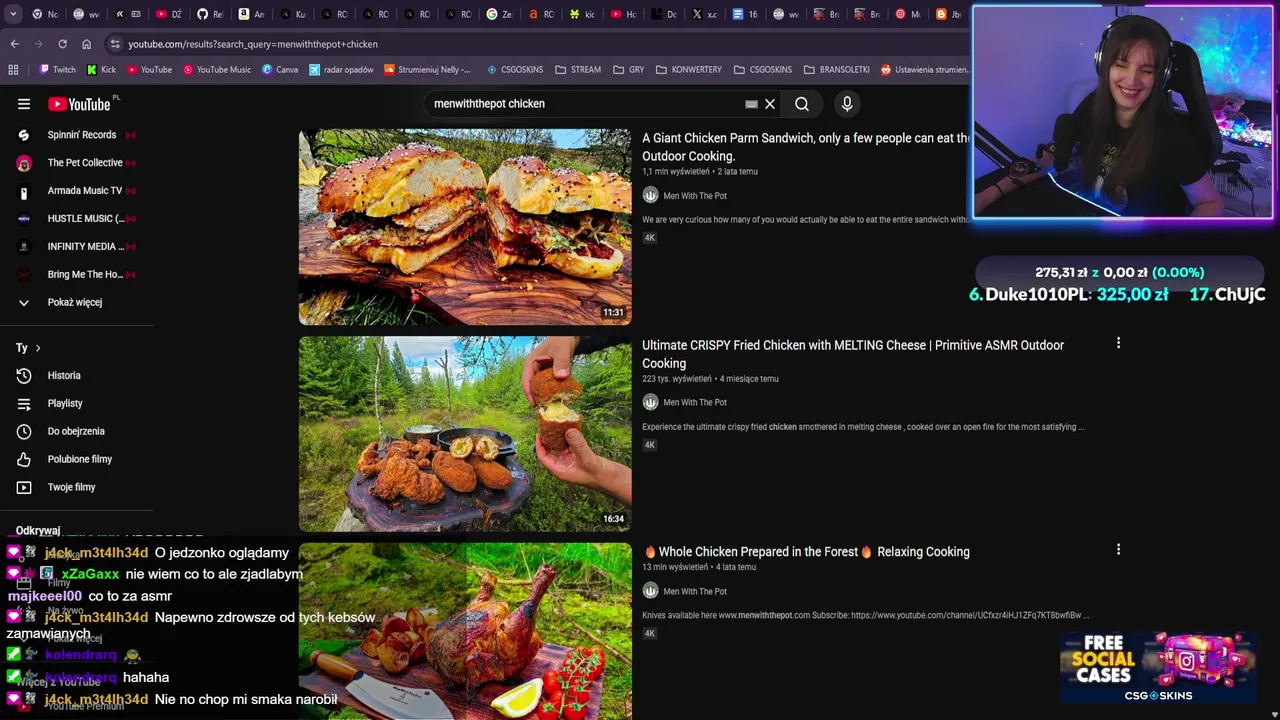
Task: Open title Whole Chicken Prepared in the Forest
Action: 807,552
